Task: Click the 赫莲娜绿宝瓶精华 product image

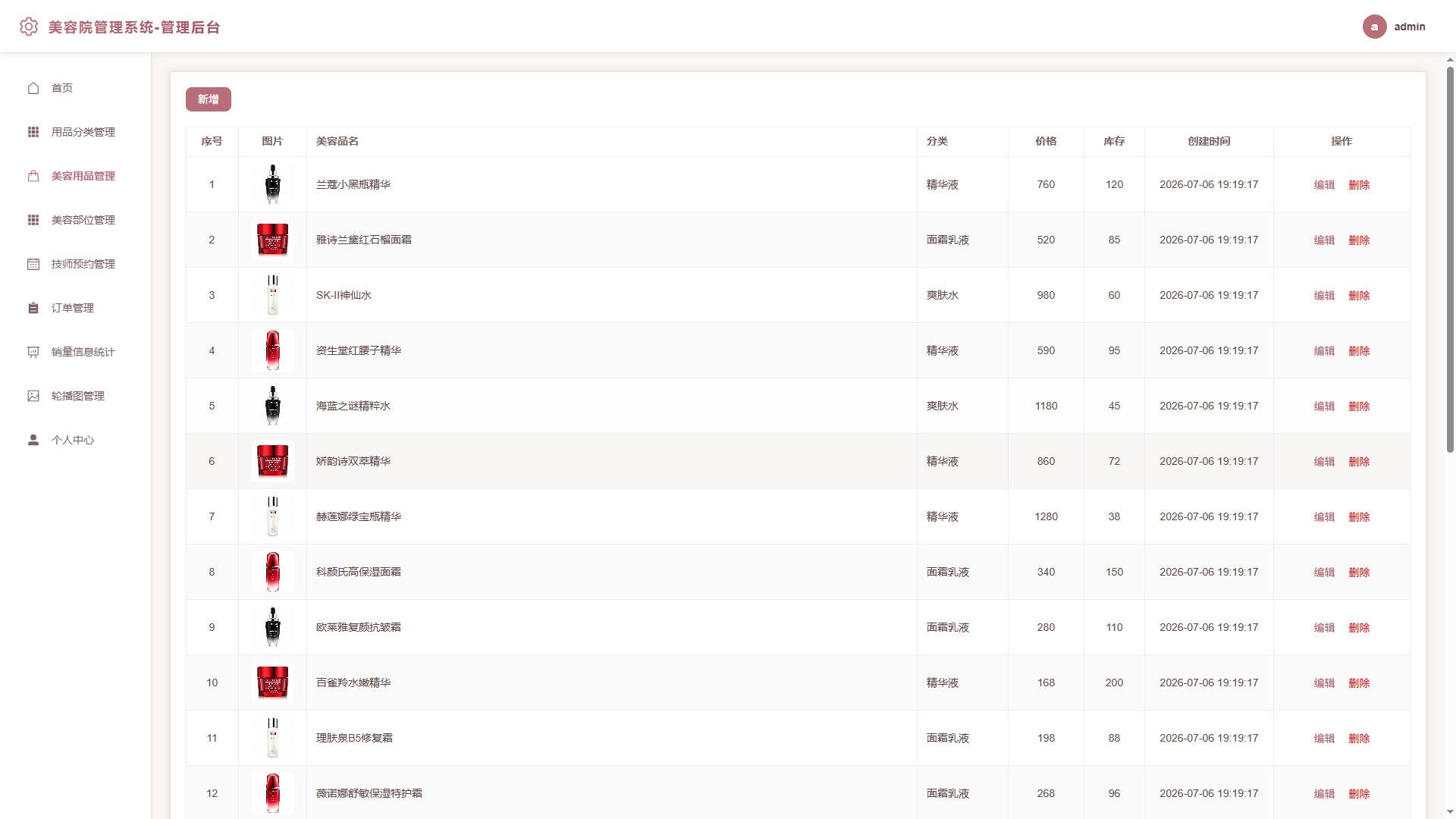Action: (273, 516)
